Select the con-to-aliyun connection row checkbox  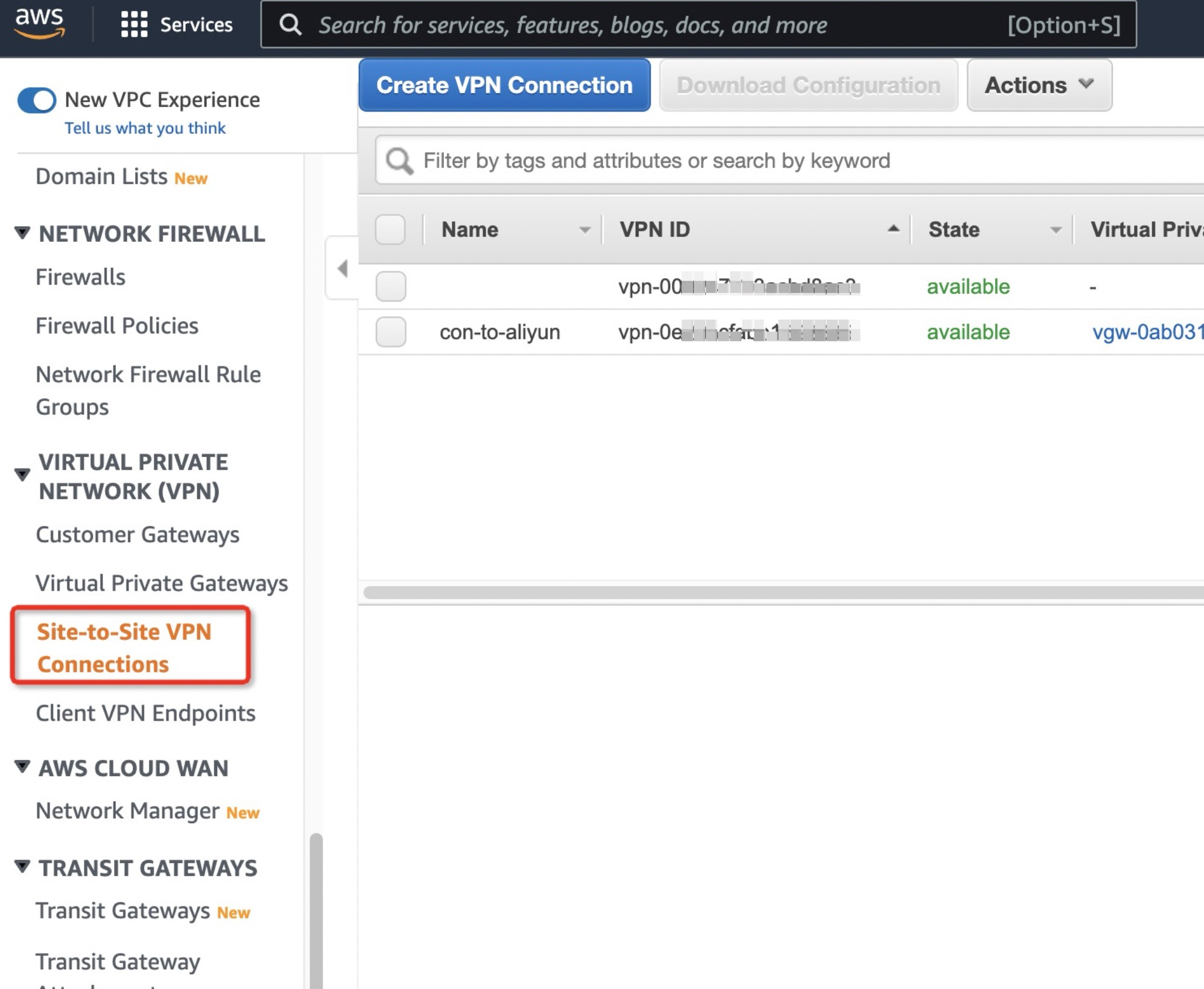pos(390,332)
